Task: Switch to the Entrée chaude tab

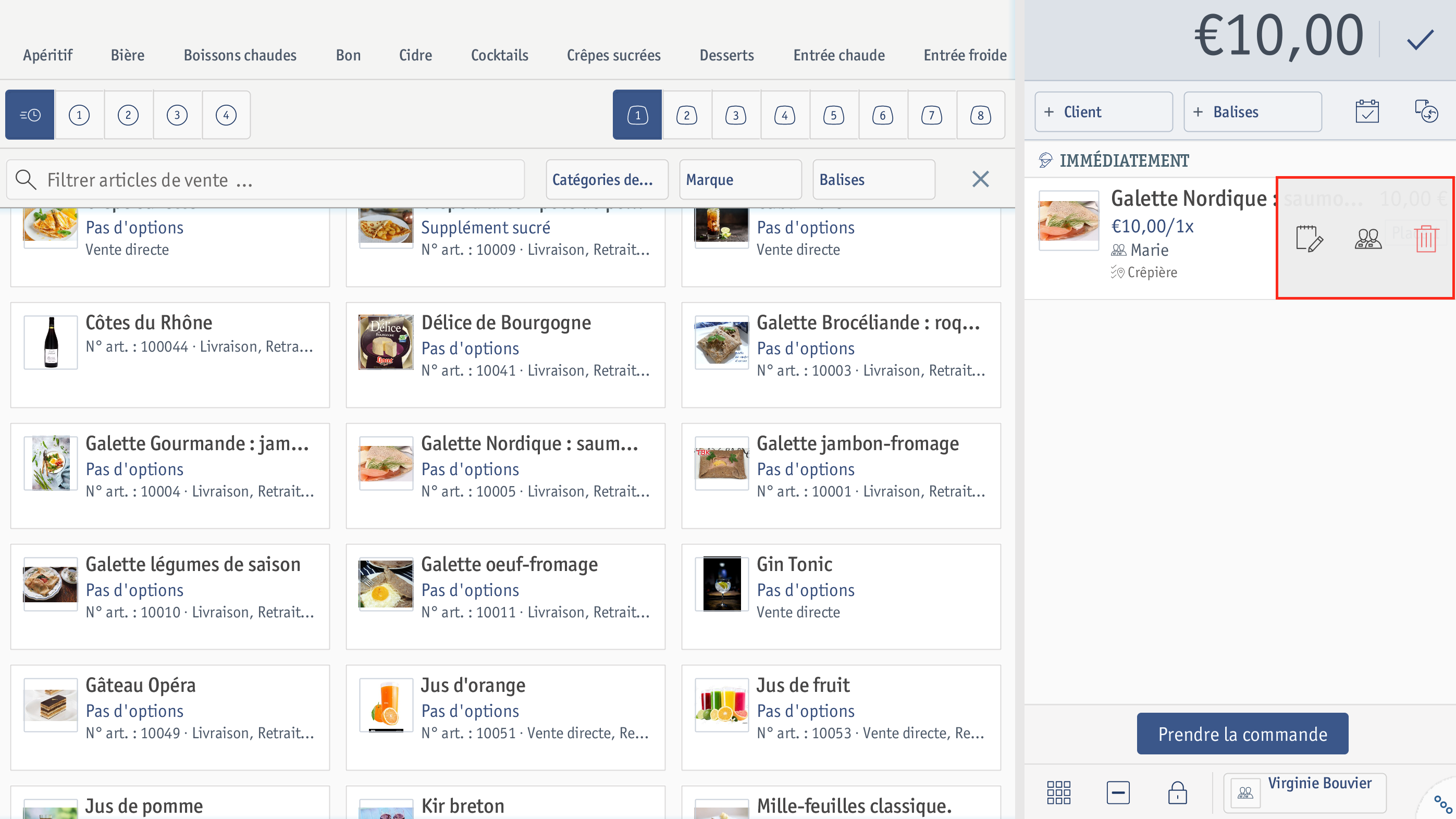Action: pos(839,55)
